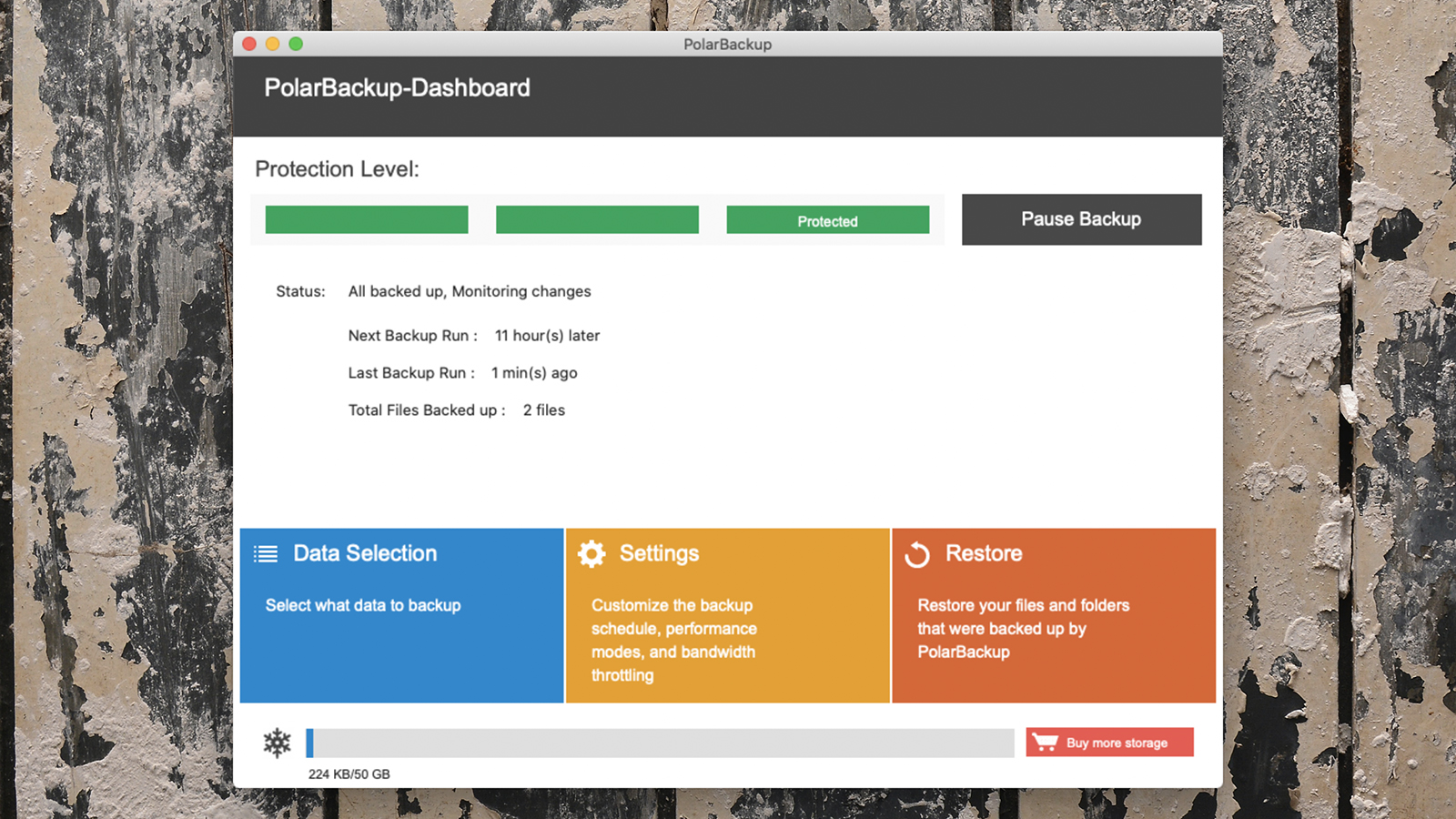This screenshot has height=819, width=1456.
Task: Click the Pause Backup button
Action: click(x=1081, y=219)
